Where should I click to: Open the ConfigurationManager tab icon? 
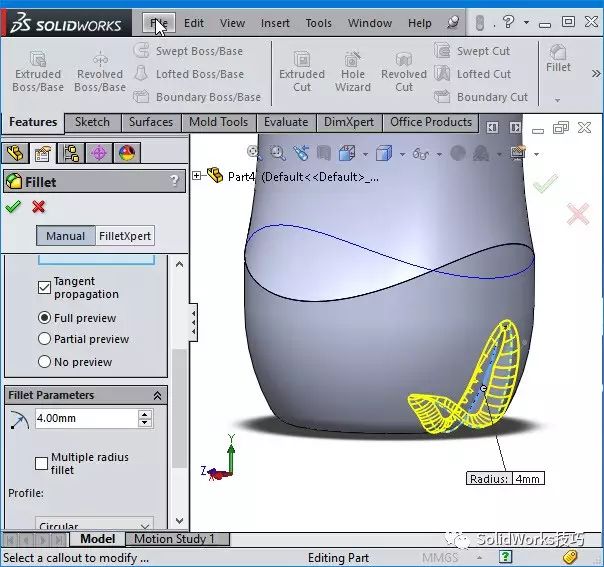click(71, 153)
